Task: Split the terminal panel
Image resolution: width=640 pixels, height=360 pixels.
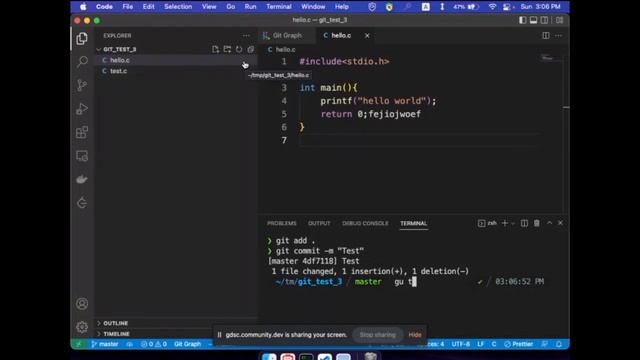Action: 524,223
